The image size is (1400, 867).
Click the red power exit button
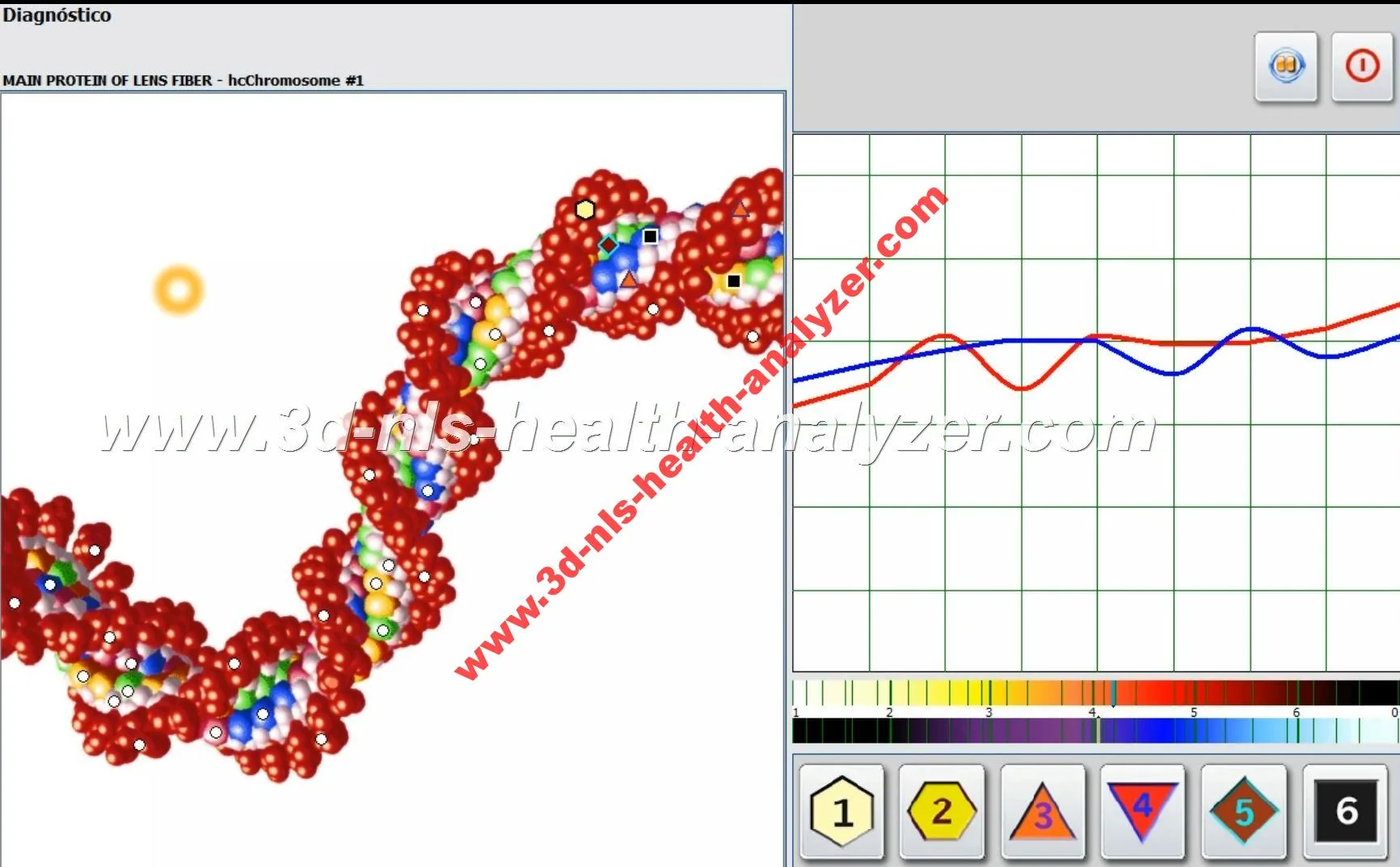(1362, 65)
